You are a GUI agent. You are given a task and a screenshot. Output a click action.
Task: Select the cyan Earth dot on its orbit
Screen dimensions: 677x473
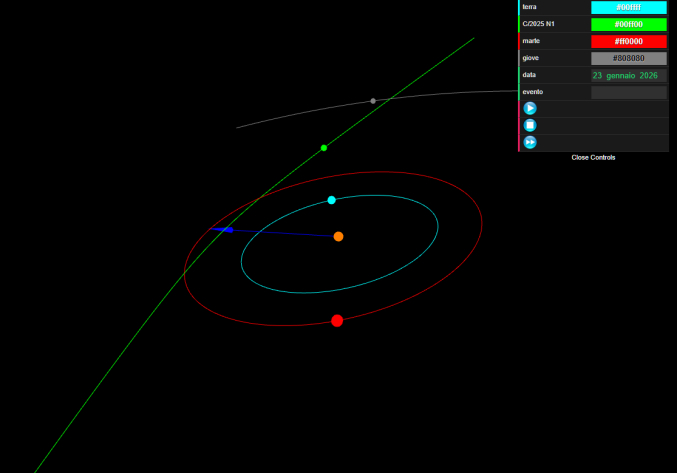[332, 200]
